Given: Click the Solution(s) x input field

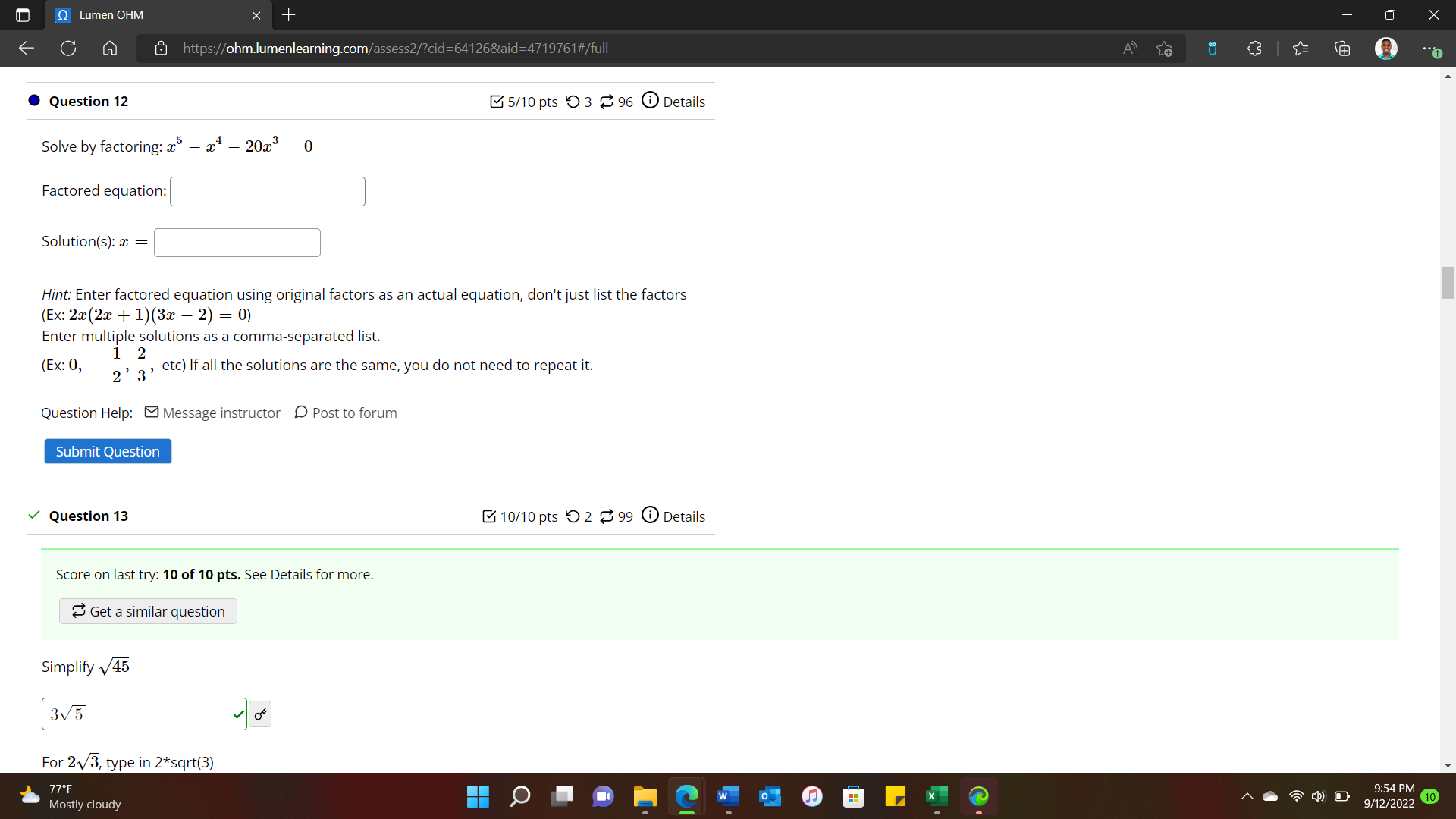Looking at the screenshot, I should [x=237, y=243].
